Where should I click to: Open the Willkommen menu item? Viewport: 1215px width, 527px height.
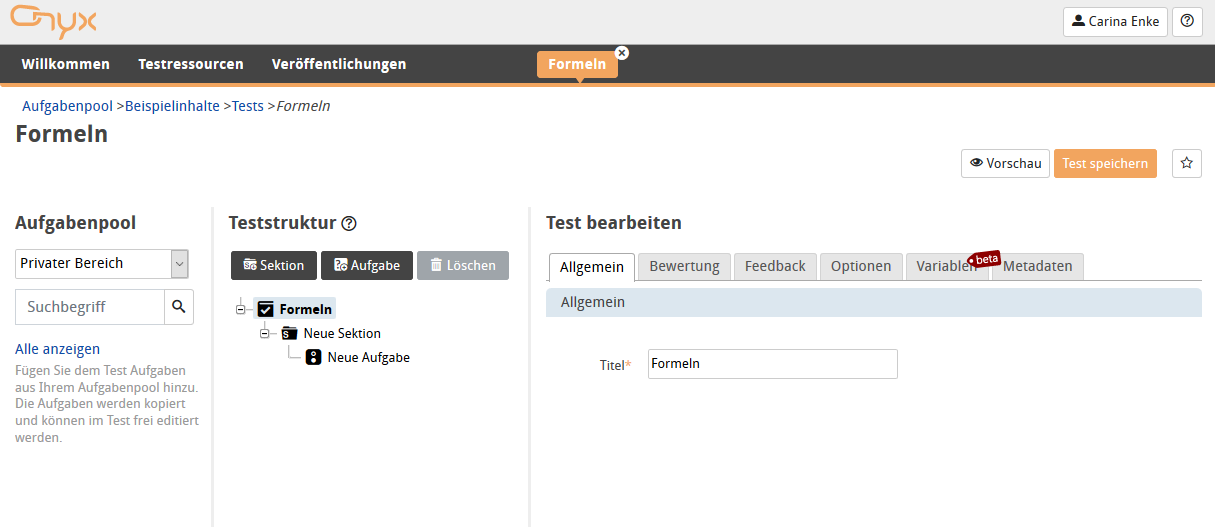(65, 64)
